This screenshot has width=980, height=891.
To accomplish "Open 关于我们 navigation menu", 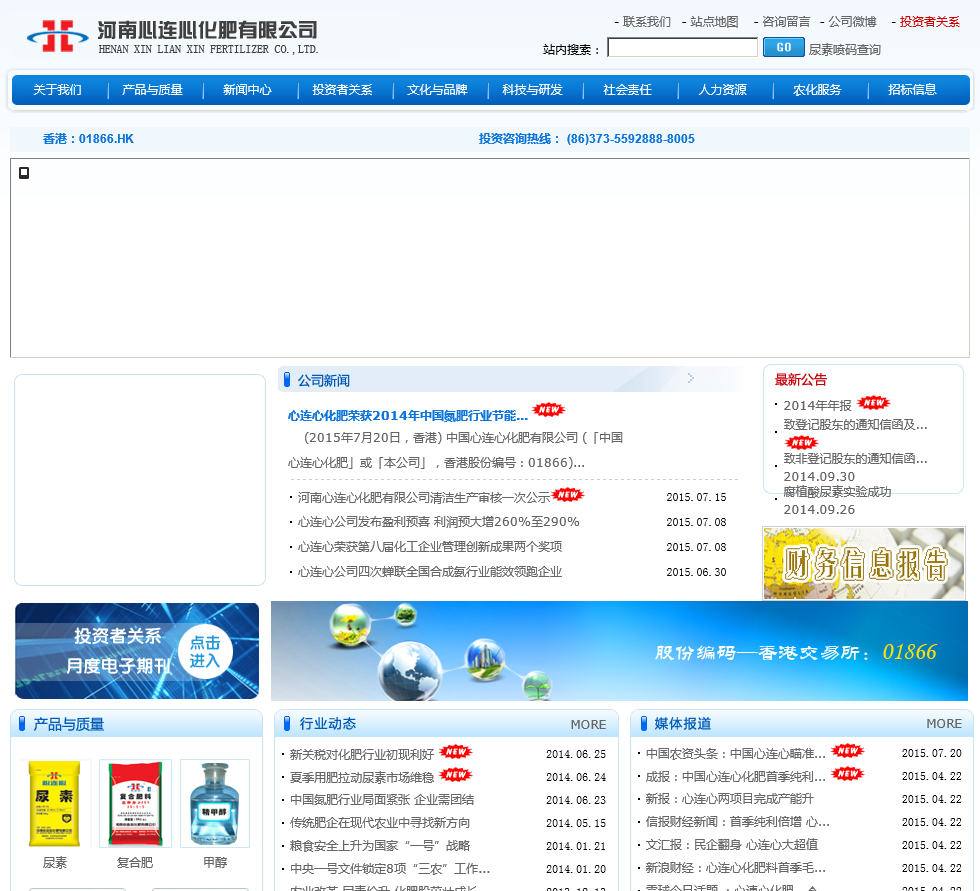I will (x=58, y=90).
